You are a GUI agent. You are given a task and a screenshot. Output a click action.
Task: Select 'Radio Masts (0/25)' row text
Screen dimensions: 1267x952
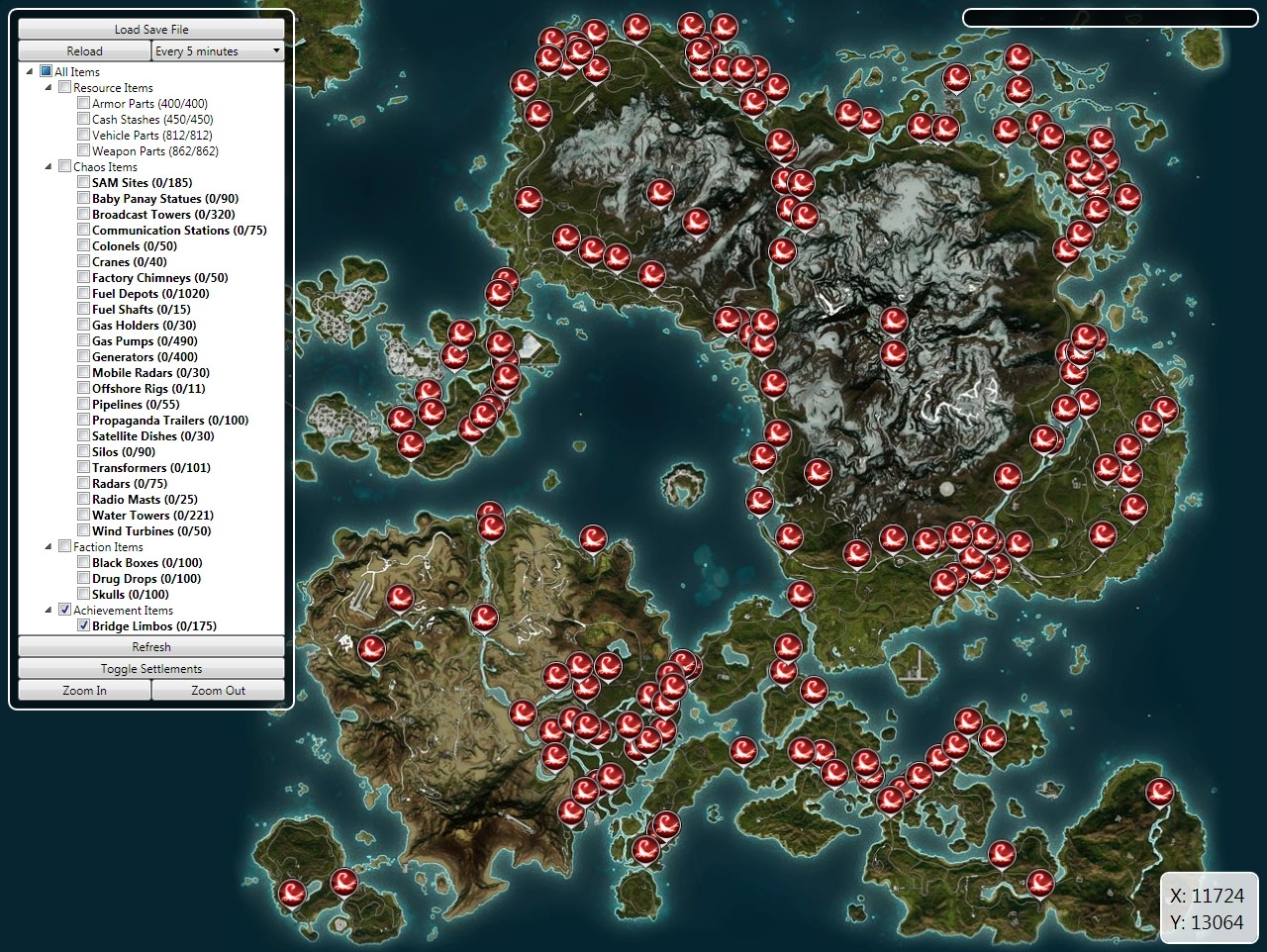[145, 499]
